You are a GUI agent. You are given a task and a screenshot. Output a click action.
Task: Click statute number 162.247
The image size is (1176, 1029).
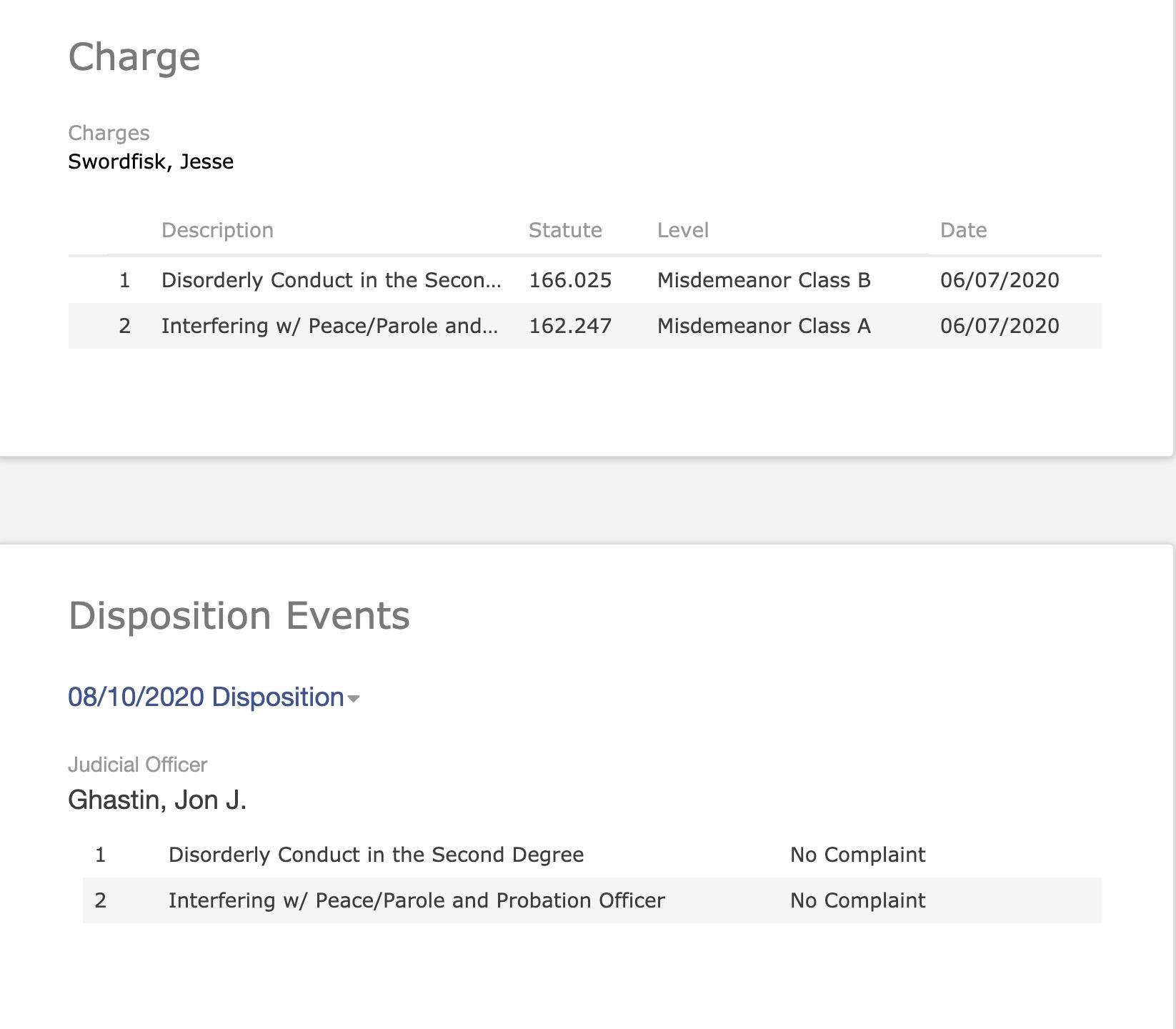[570, 326]
